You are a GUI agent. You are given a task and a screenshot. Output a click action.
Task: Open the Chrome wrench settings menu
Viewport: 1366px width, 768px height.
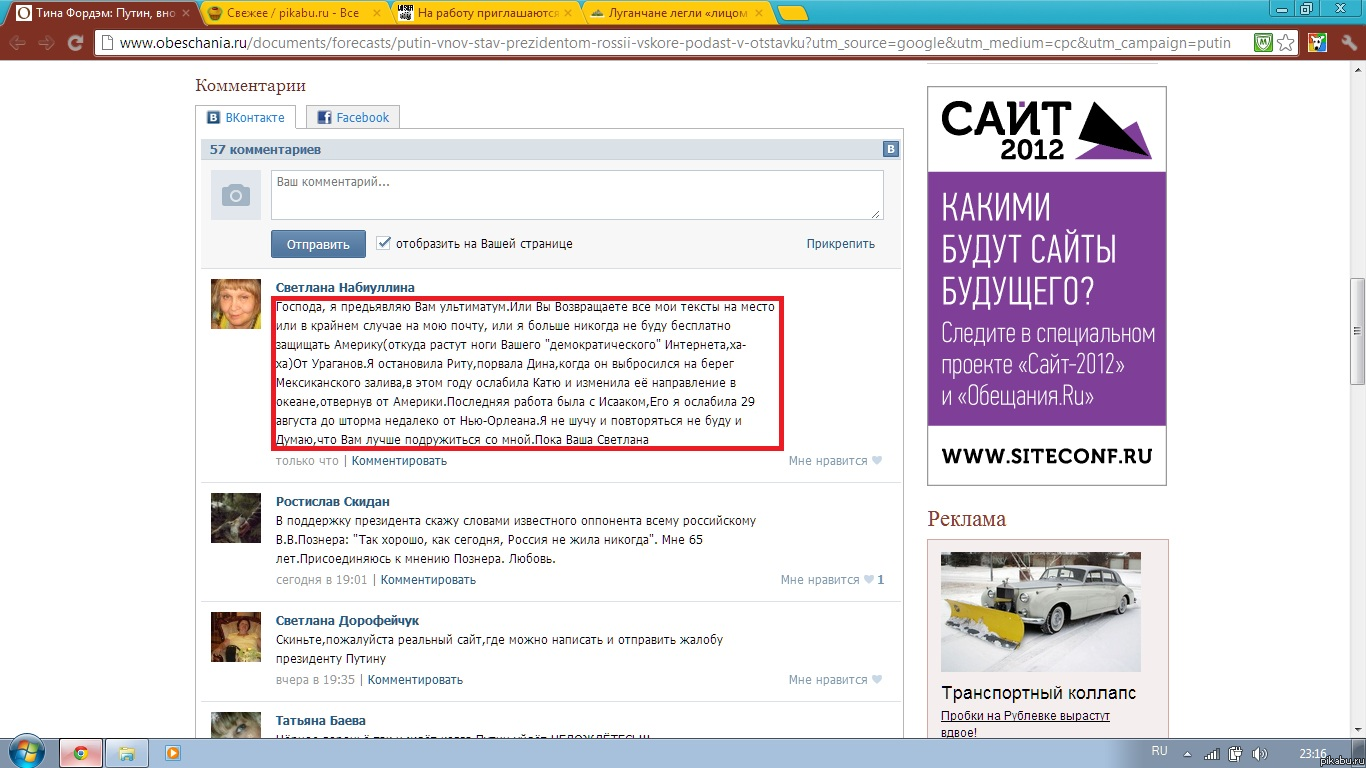coord(1347,43)
